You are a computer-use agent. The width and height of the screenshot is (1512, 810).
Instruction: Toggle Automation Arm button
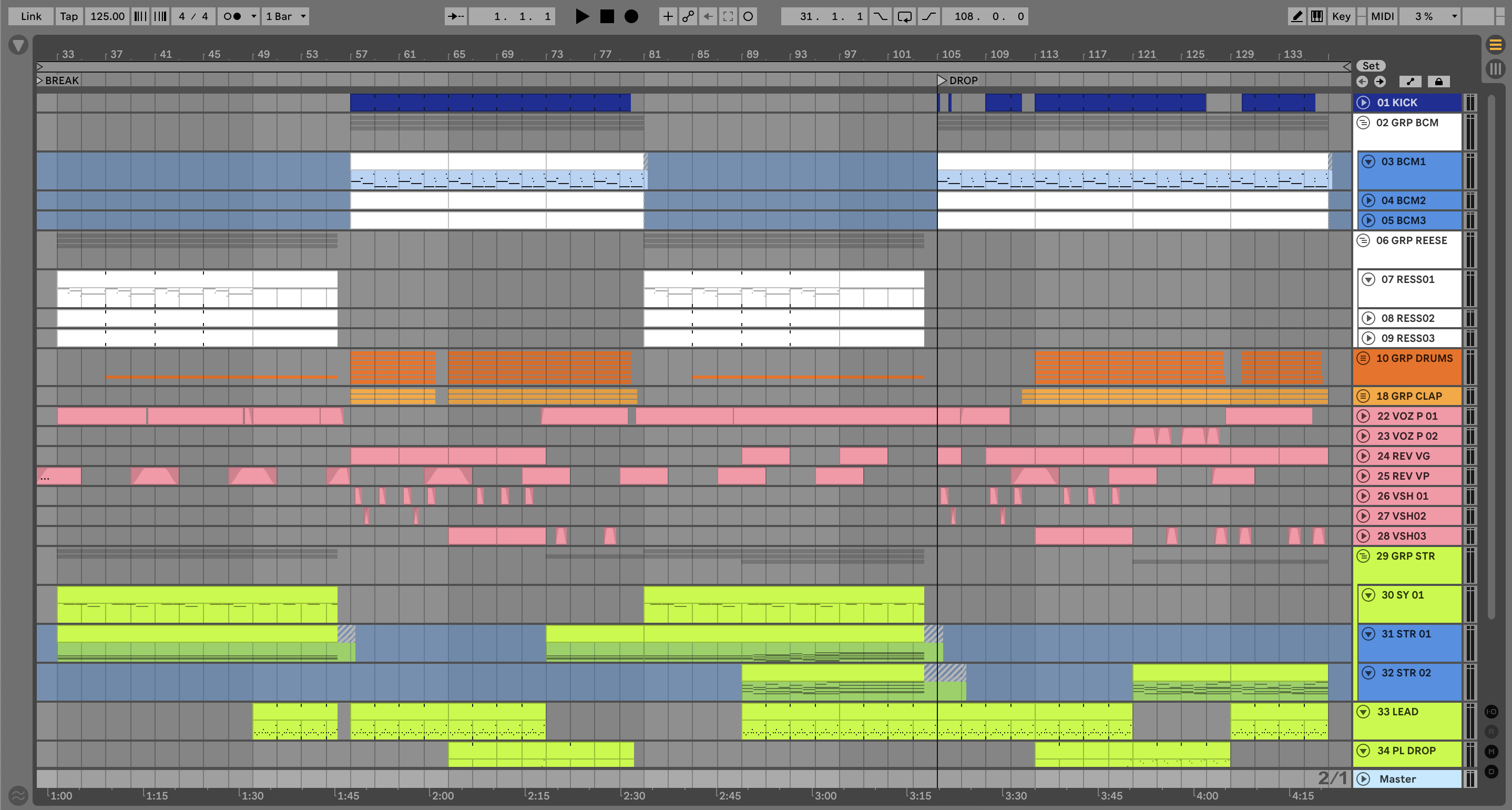coord(688,16)
